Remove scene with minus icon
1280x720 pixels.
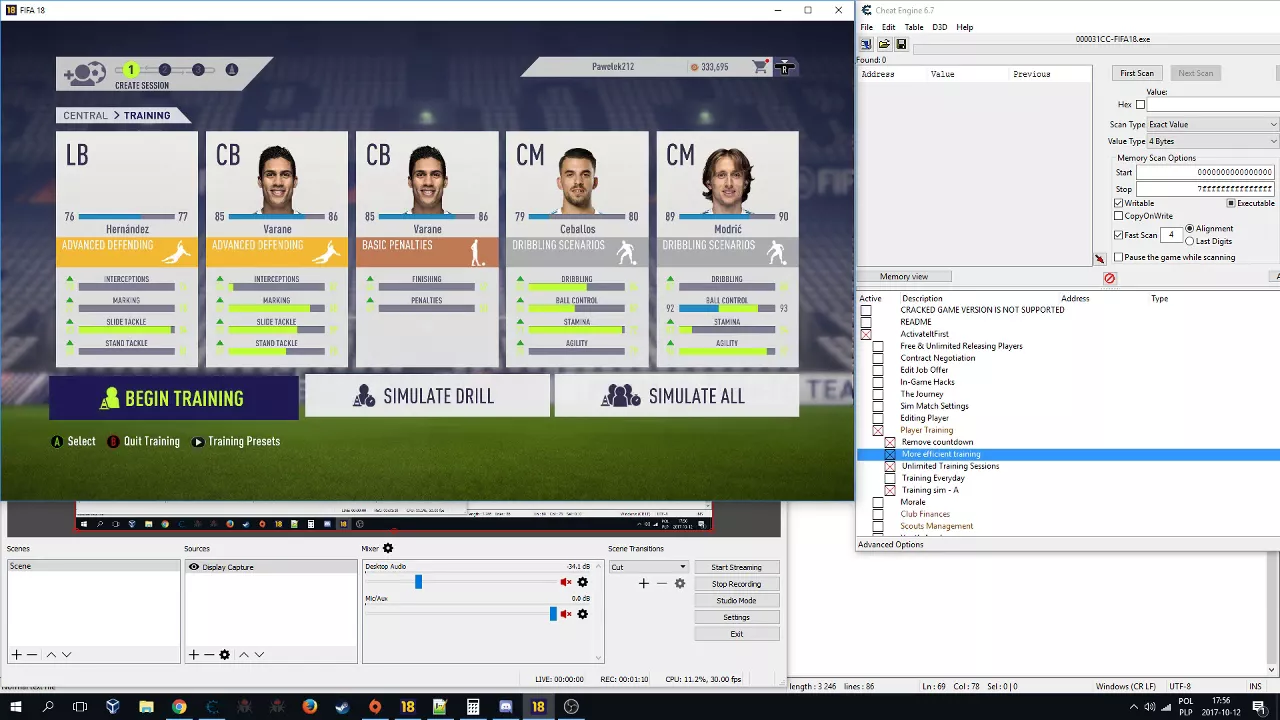[x=32, y=654]
